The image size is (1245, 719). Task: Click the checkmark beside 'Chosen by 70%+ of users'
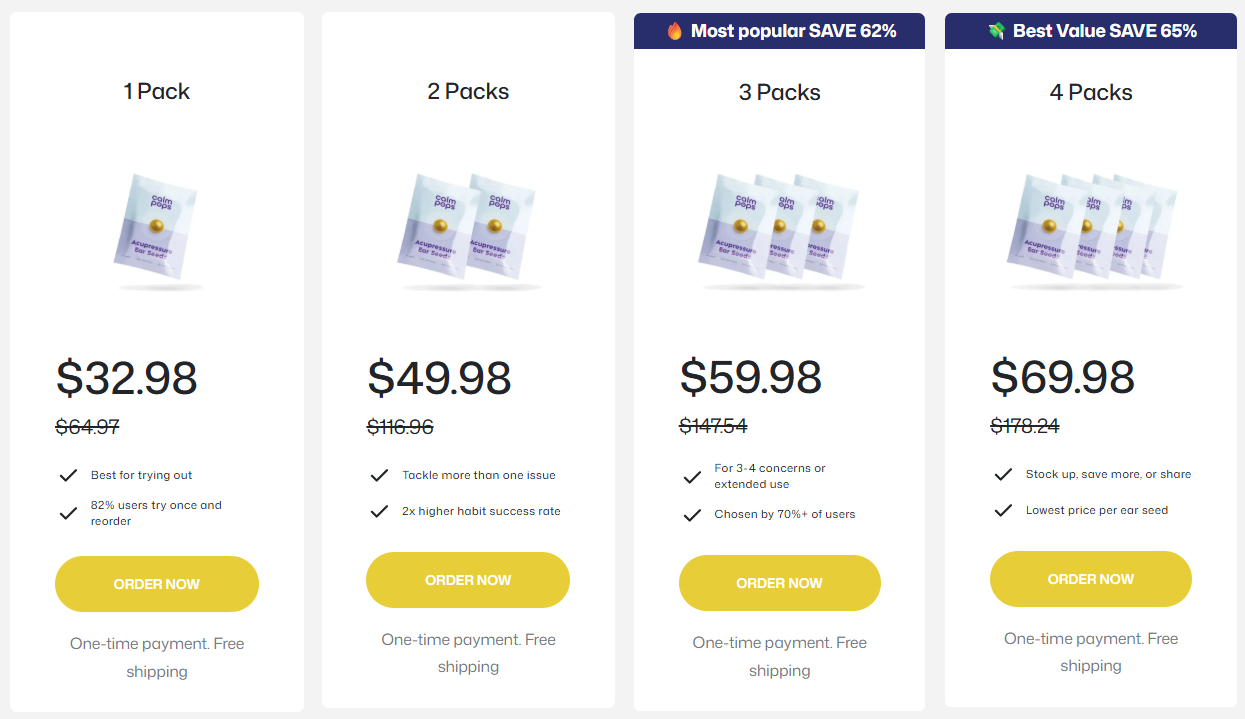(691, 514)
